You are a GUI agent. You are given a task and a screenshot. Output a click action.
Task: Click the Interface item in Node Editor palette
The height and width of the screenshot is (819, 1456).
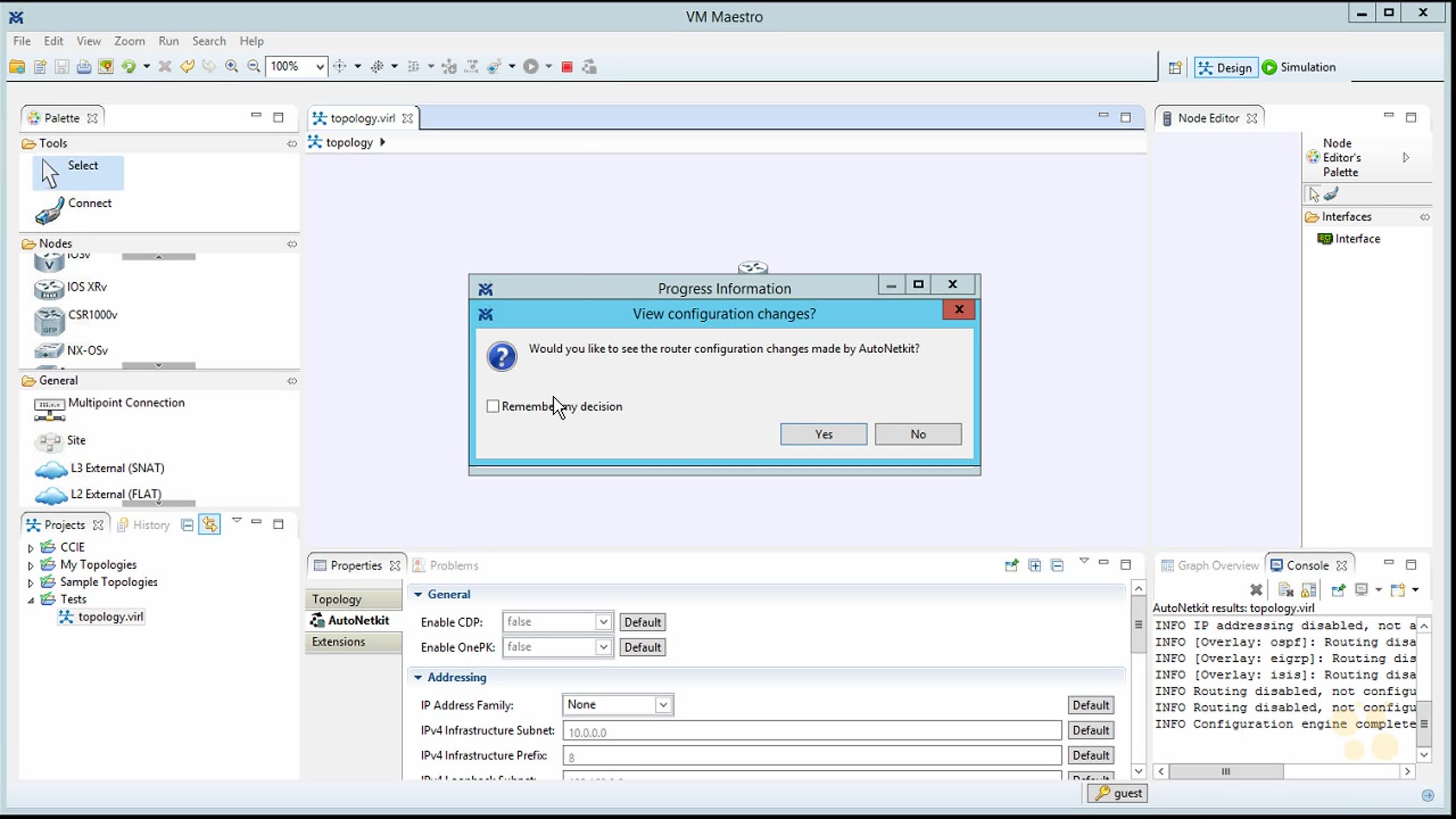click(1349, 239)
